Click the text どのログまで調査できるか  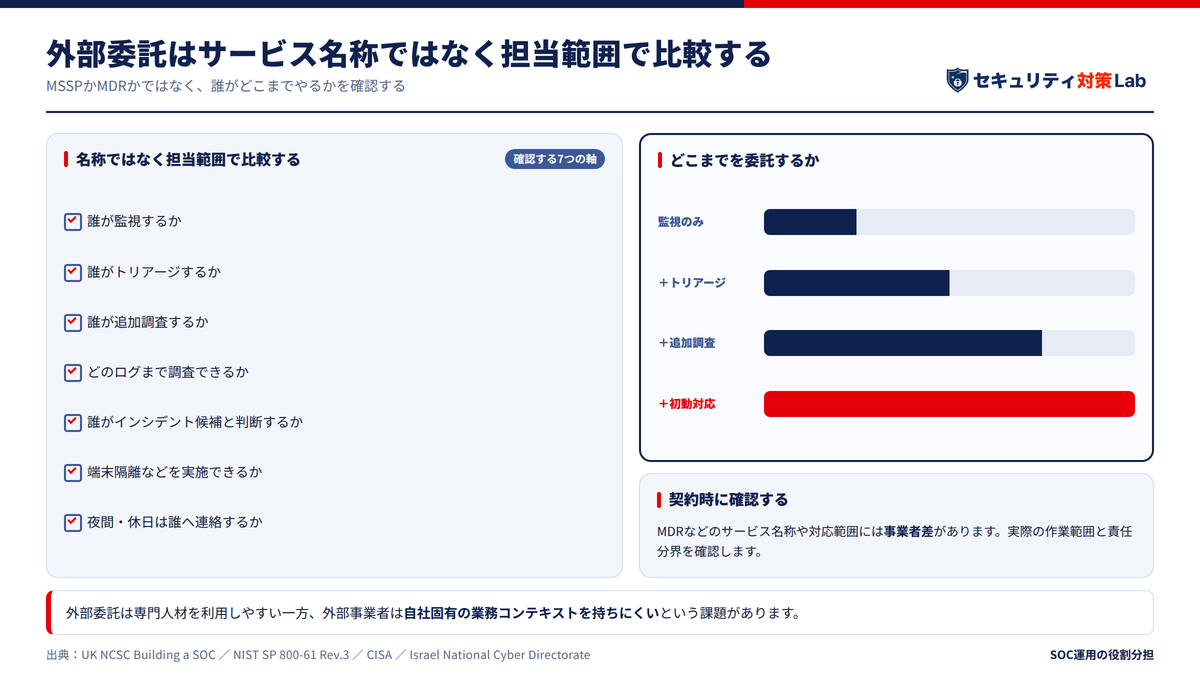click(167, 372)
